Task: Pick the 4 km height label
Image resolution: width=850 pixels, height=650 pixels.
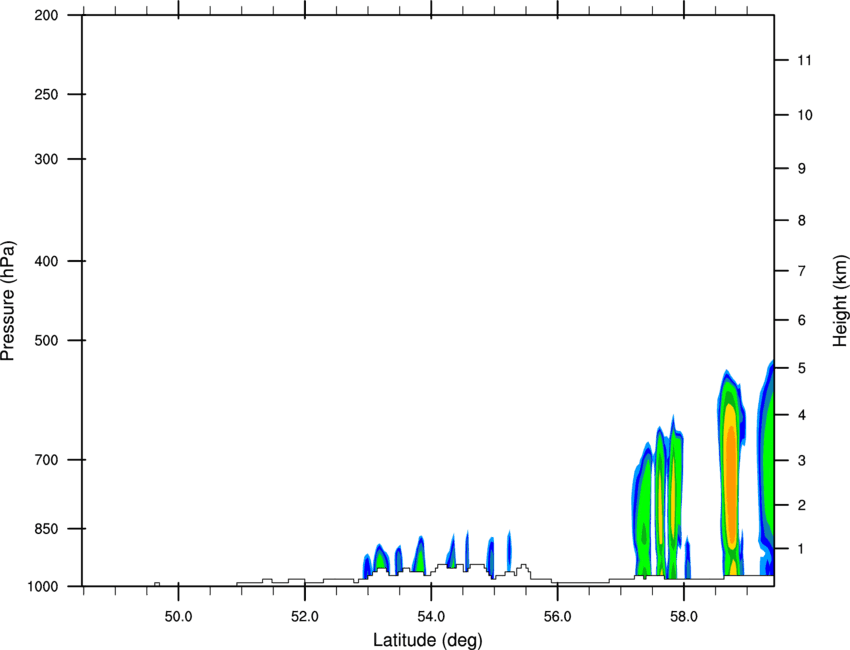Action: (802, 415)
